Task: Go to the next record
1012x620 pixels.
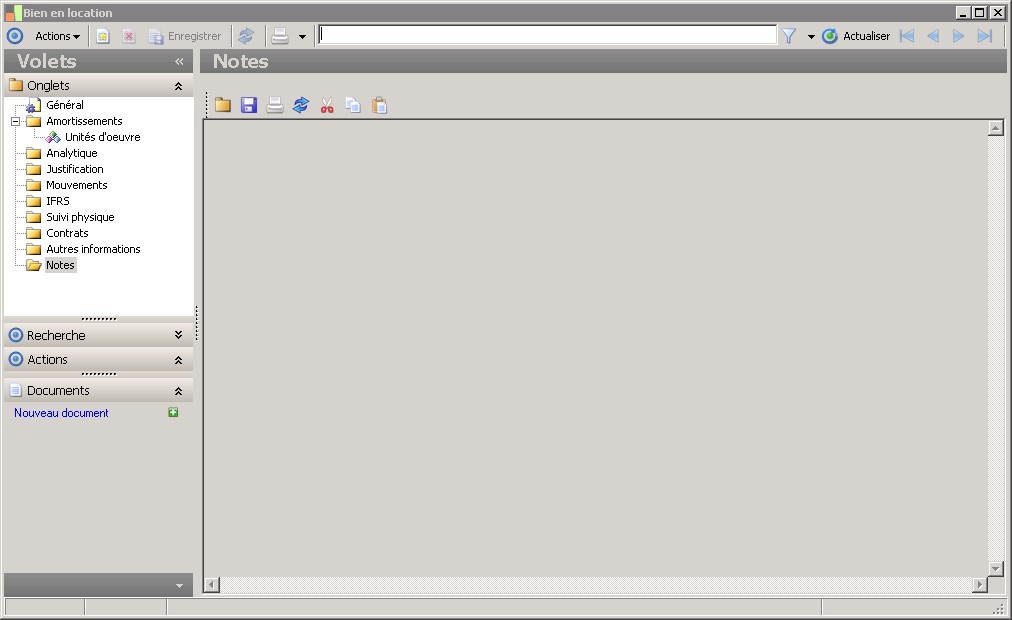Action: tap(958, 36)
